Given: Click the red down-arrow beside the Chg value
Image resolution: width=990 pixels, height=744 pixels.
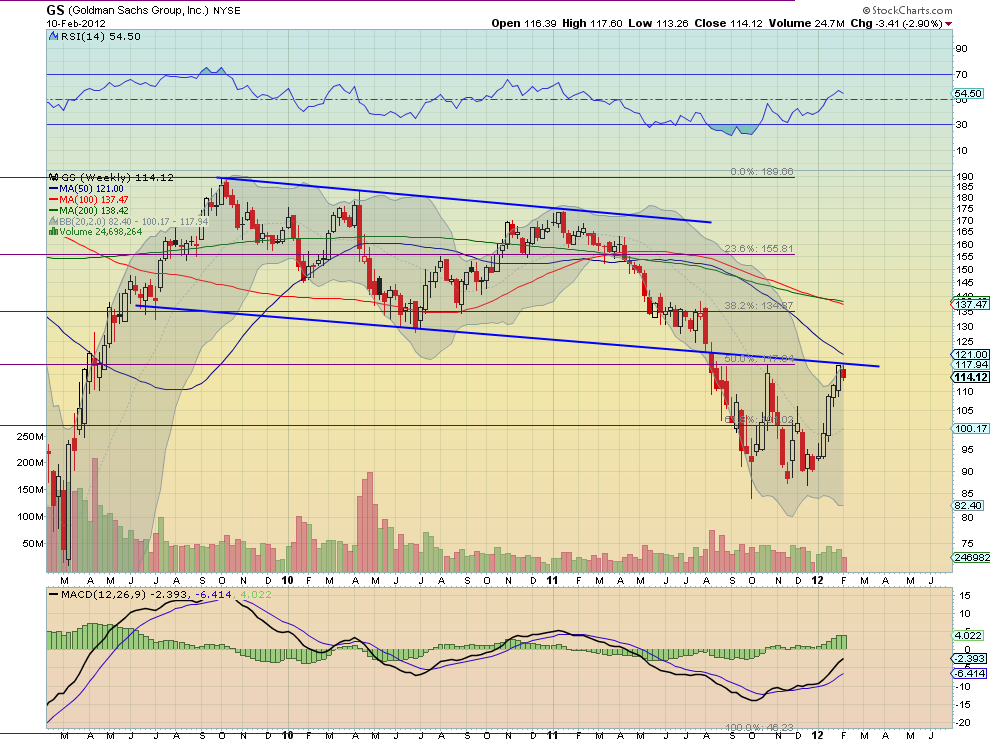Looking at the screenshot, I should pyautogui.click(x=949, y=24).
